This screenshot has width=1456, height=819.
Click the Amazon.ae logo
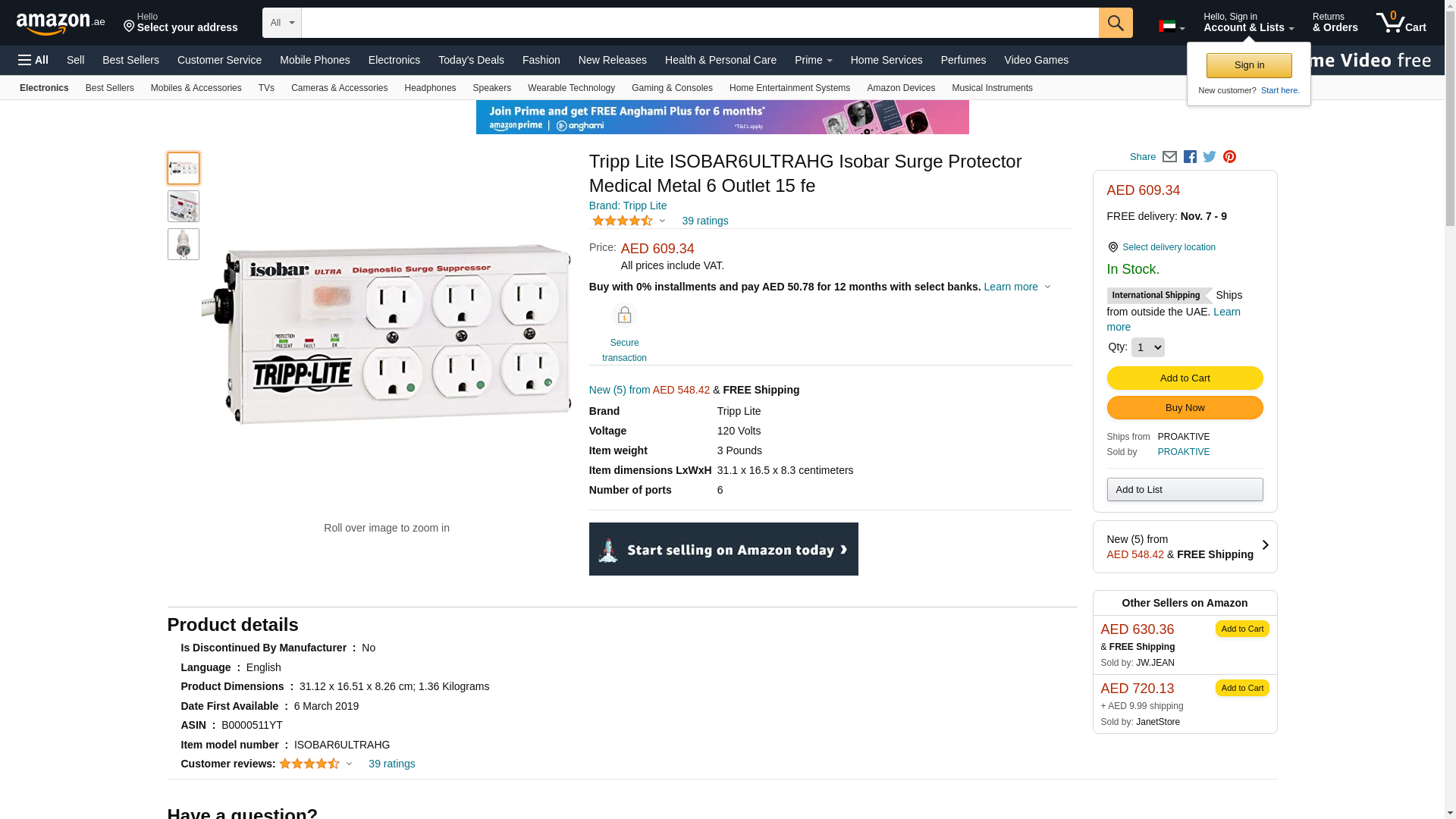click(x=61, y=24)
